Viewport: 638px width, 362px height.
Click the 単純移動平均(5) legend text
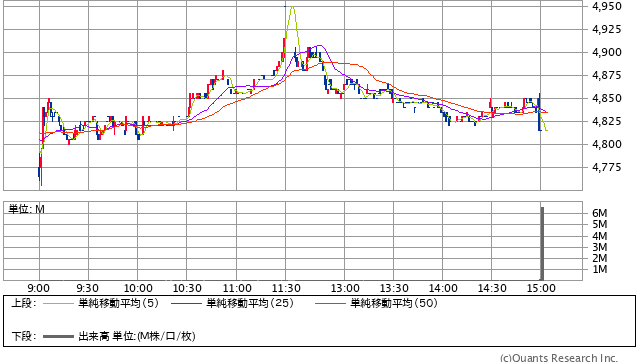(x=118, y=303)
